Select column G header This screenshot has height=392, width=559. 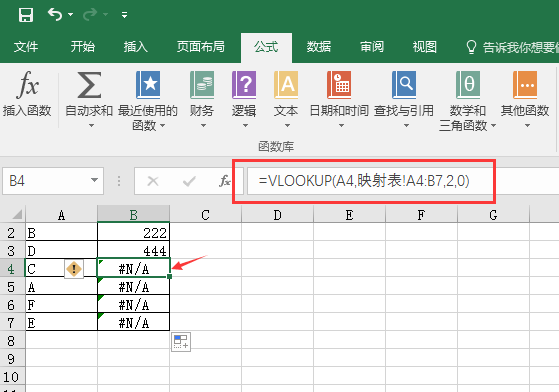493,215
